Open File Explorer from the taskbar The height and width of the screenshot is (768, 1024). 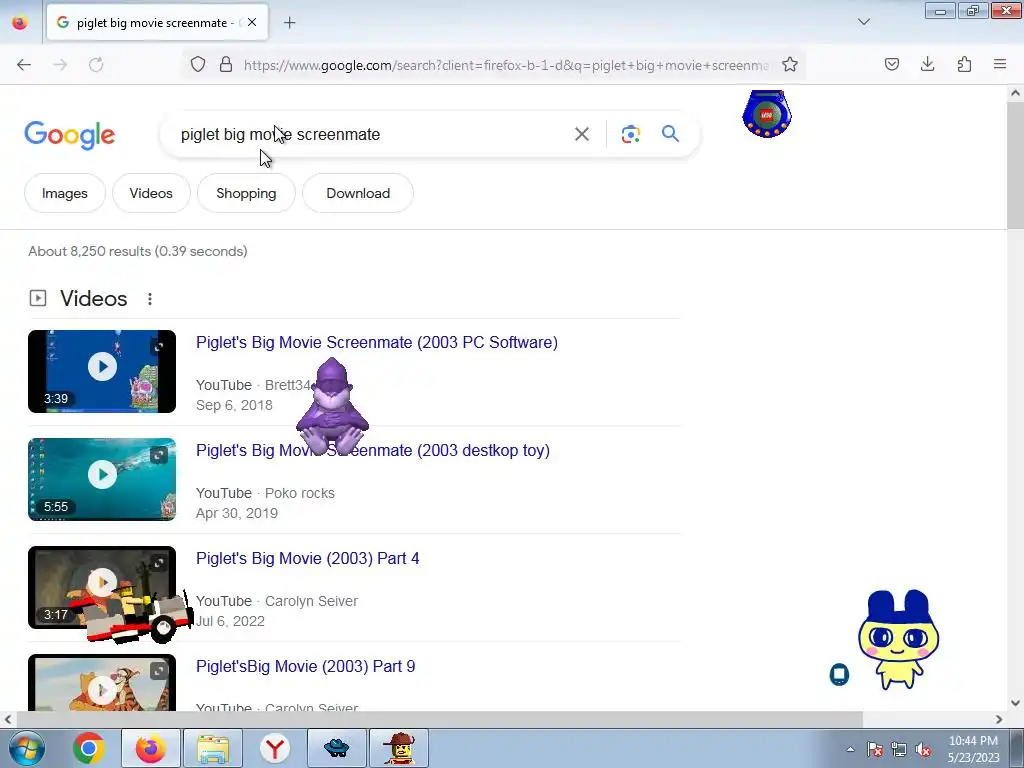tap(213, 748)
